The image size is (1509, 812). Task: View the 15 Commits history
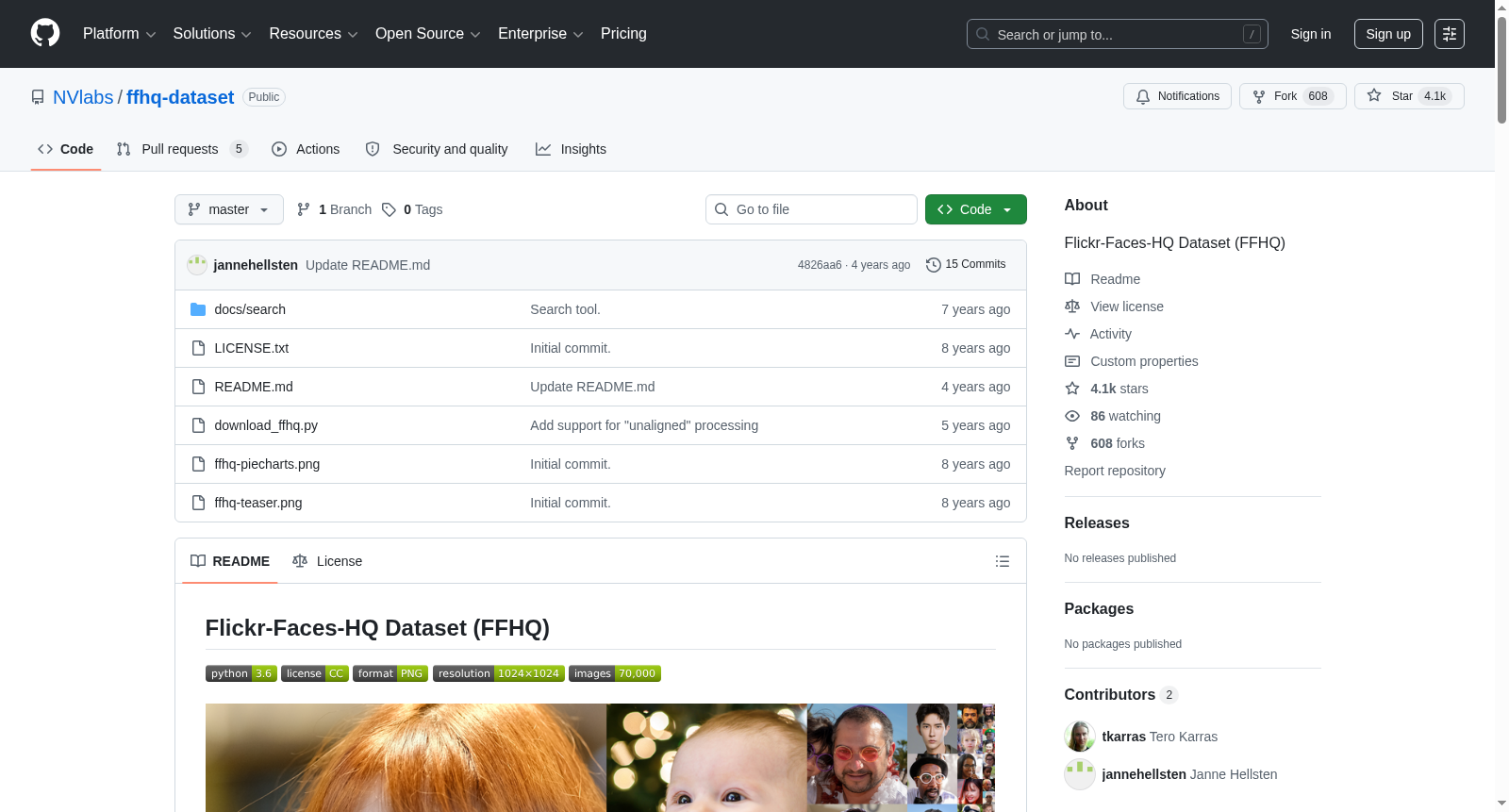[x=966, y=265]
